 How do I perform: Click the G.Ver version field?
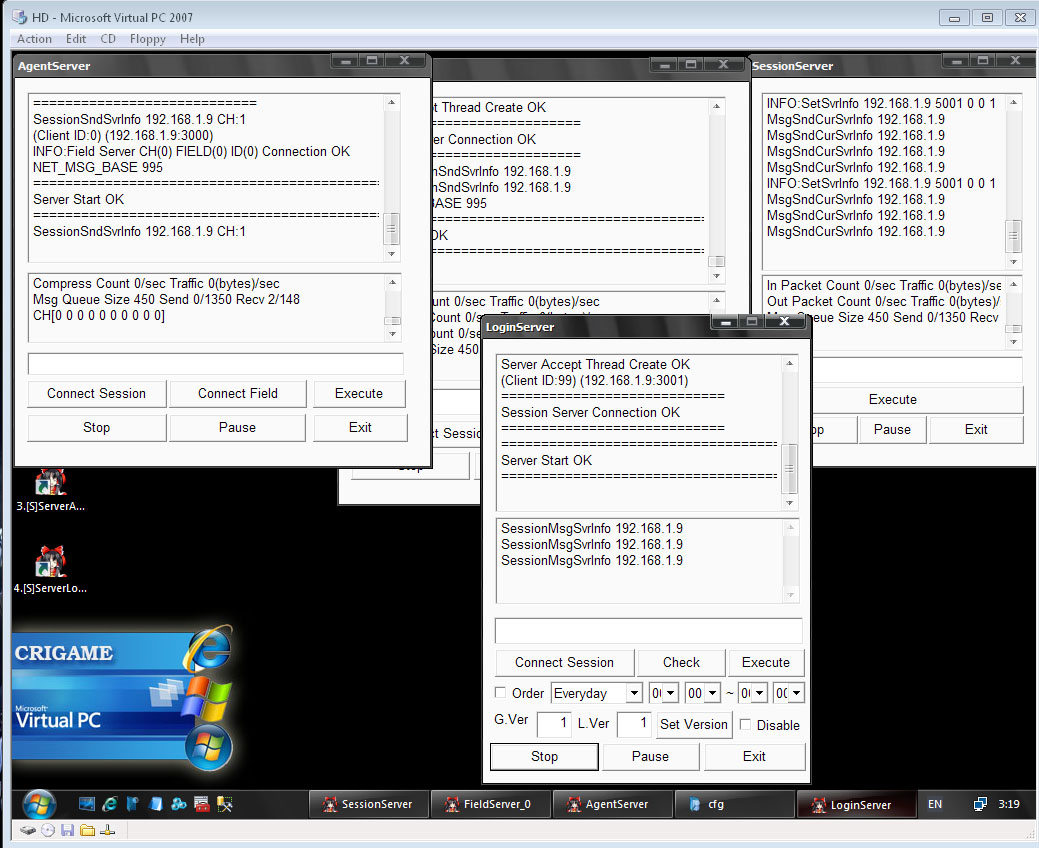[x=554, y=723]
